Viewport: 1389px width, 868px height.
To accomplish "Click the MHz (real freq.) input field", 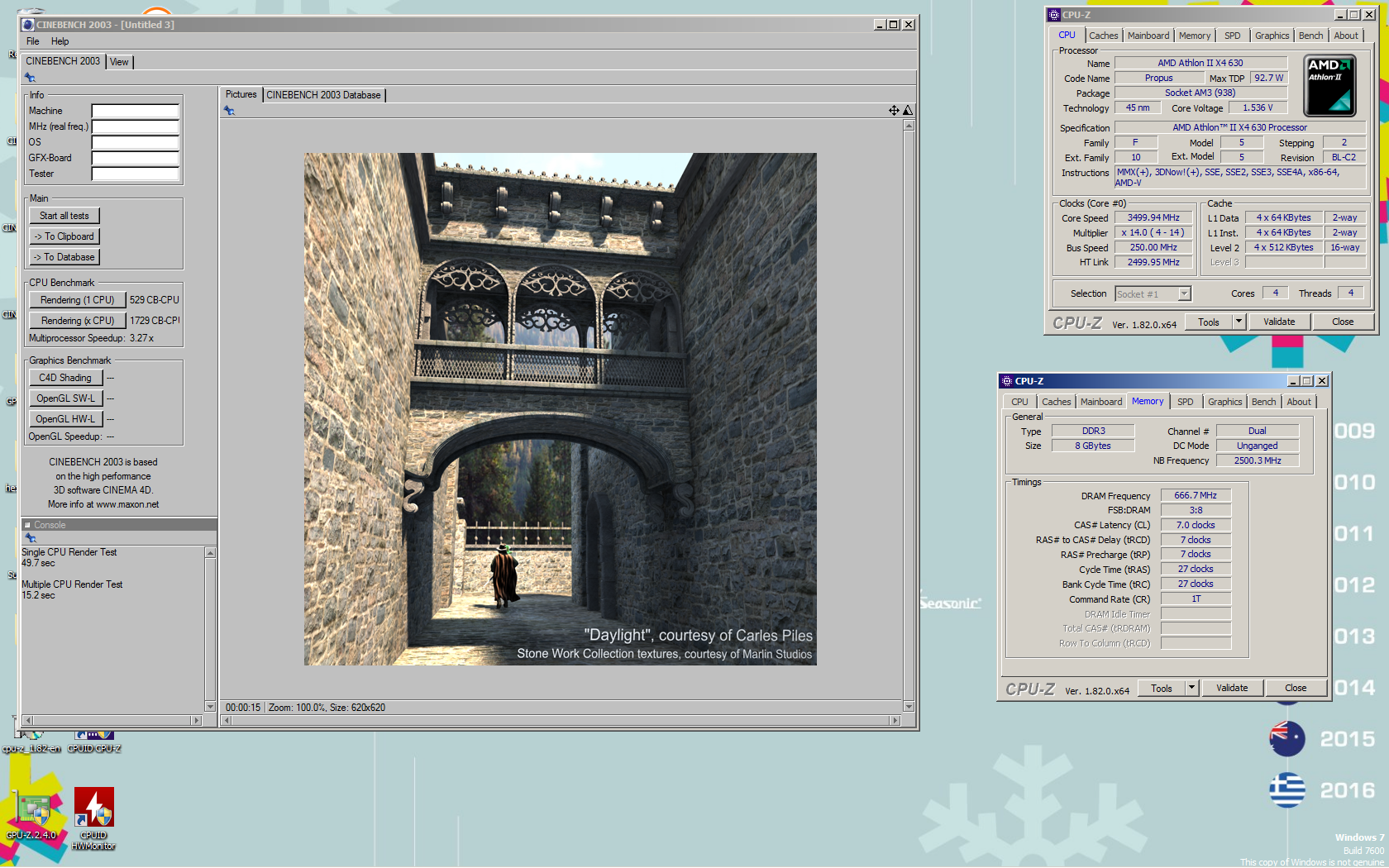I will point(135,126).
